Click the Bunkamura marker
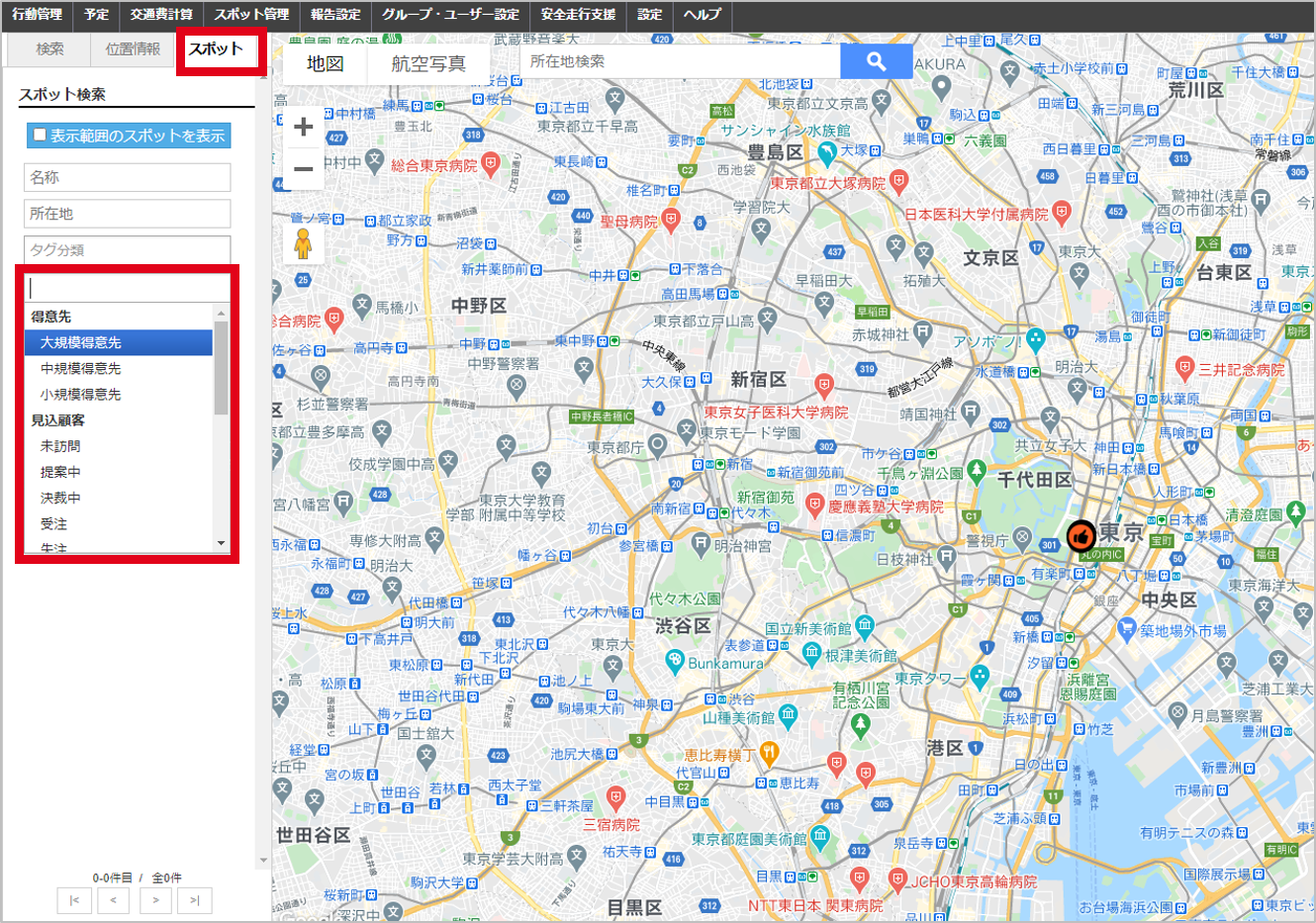 click(x=675, y=662)
